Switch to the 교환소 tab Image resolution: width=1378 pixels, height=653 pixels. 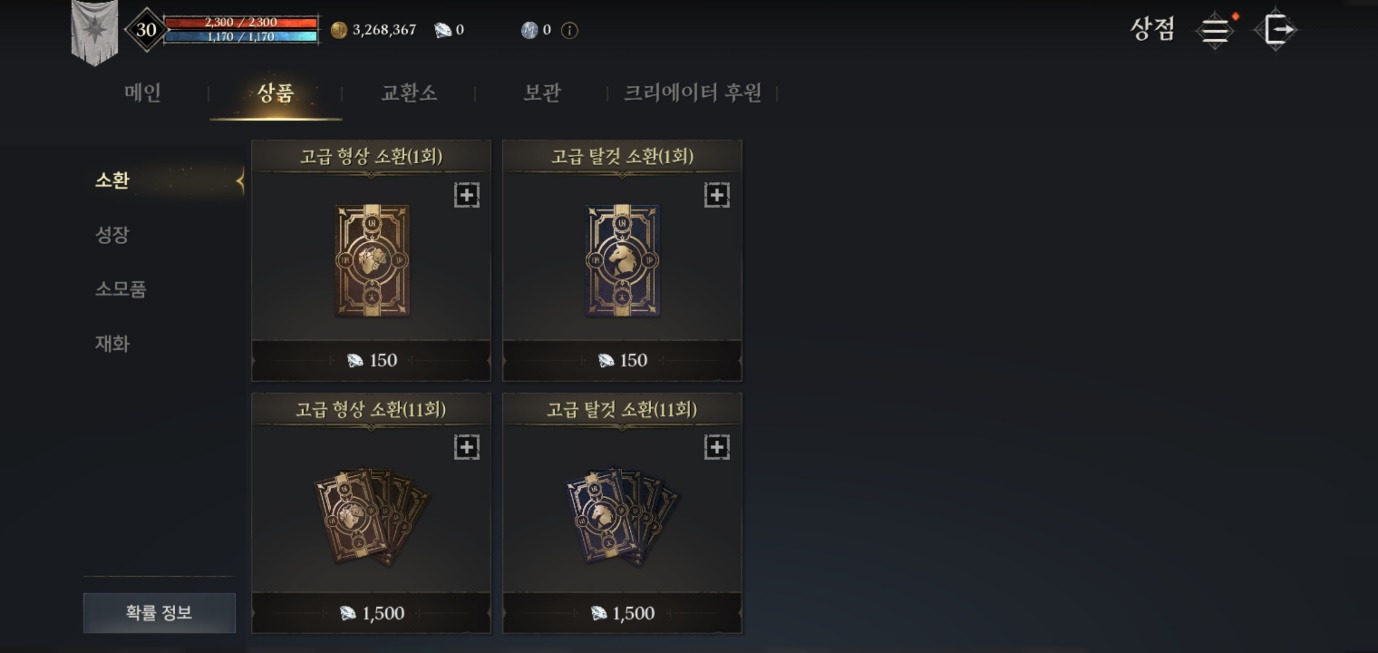pyautogui.click(x=408, y=93)
